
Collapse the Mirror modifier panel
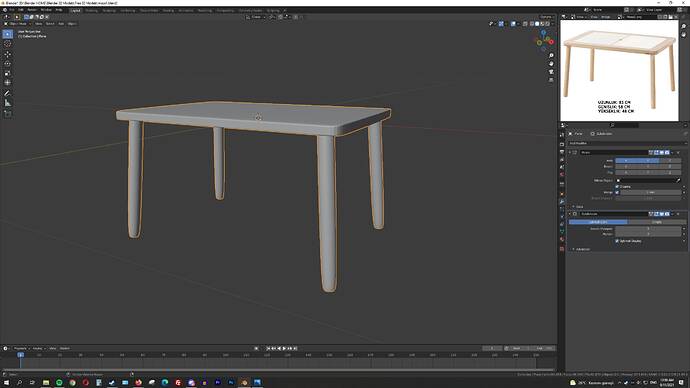click(570, 153)
